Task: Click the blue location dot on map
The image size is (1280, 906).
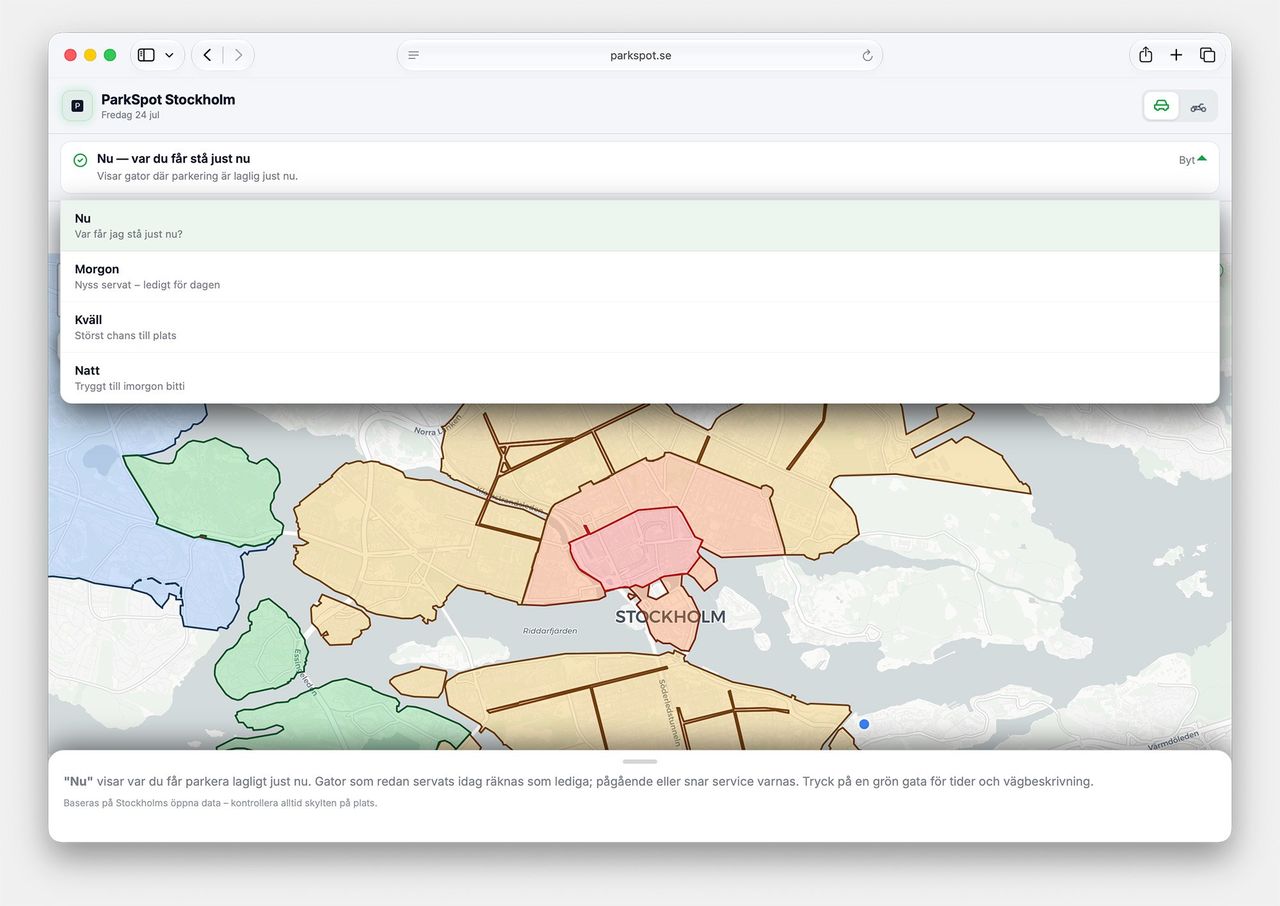Action: (864, 724)
